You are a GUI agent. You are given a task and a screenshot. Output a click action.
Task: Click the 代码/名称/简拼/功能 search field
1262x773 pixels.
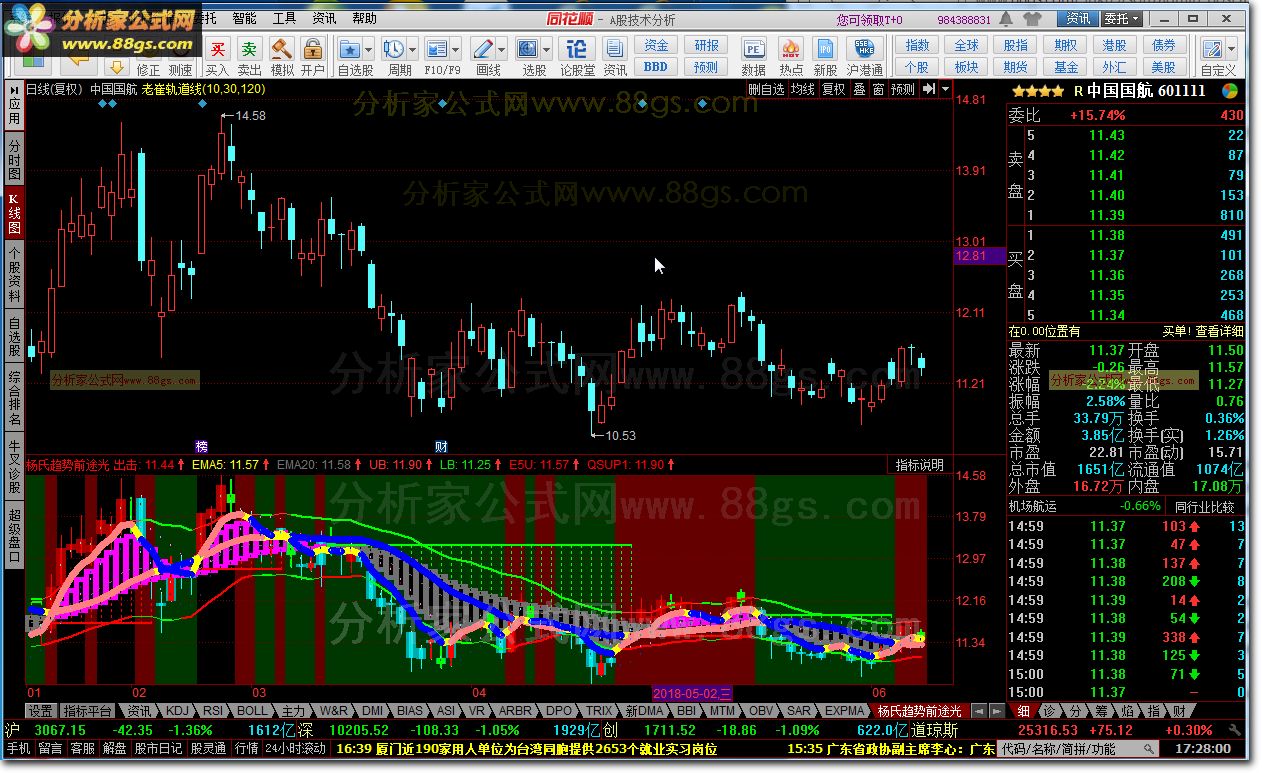pos(1078,748)
